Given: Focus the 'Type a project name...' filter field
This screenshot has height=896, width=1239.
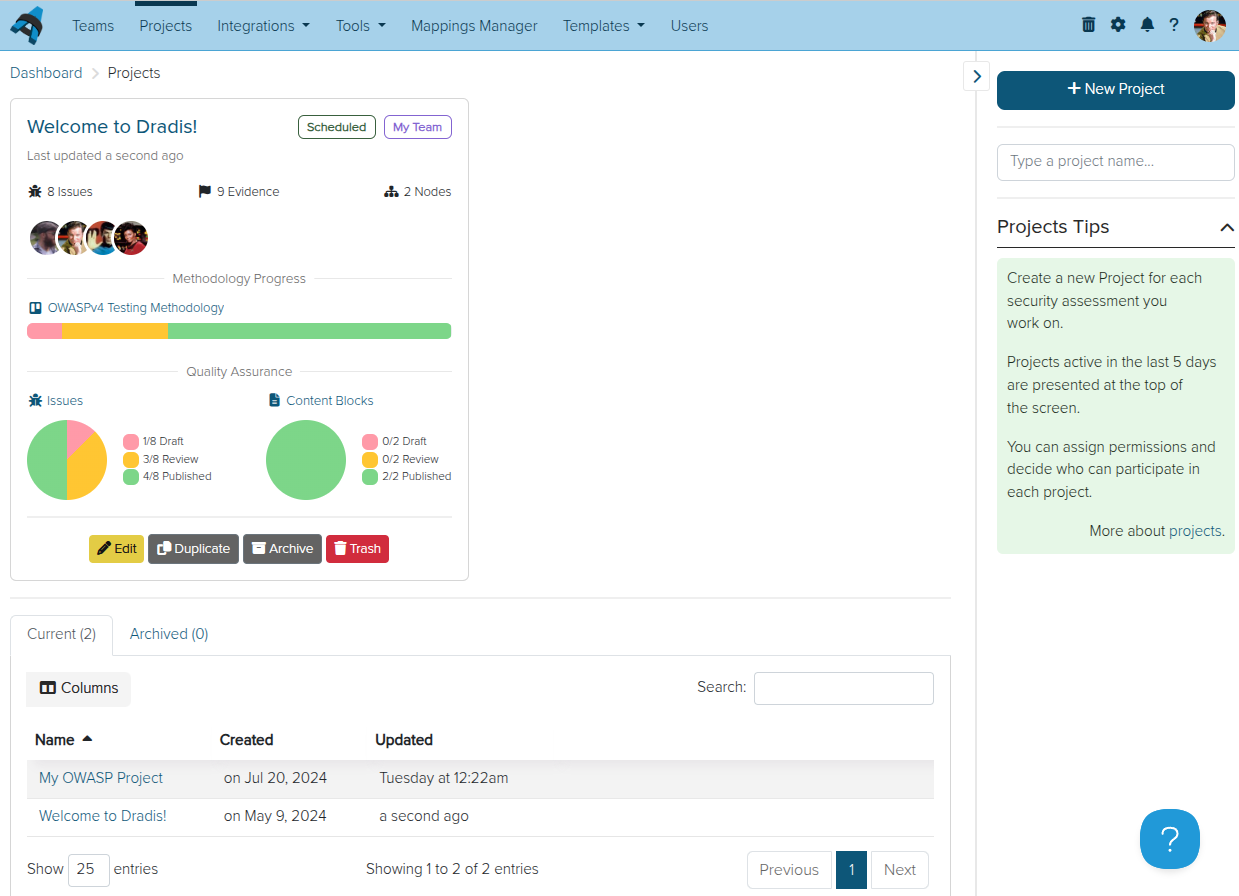Looking at the screenshot, I should coord(1116,162).
